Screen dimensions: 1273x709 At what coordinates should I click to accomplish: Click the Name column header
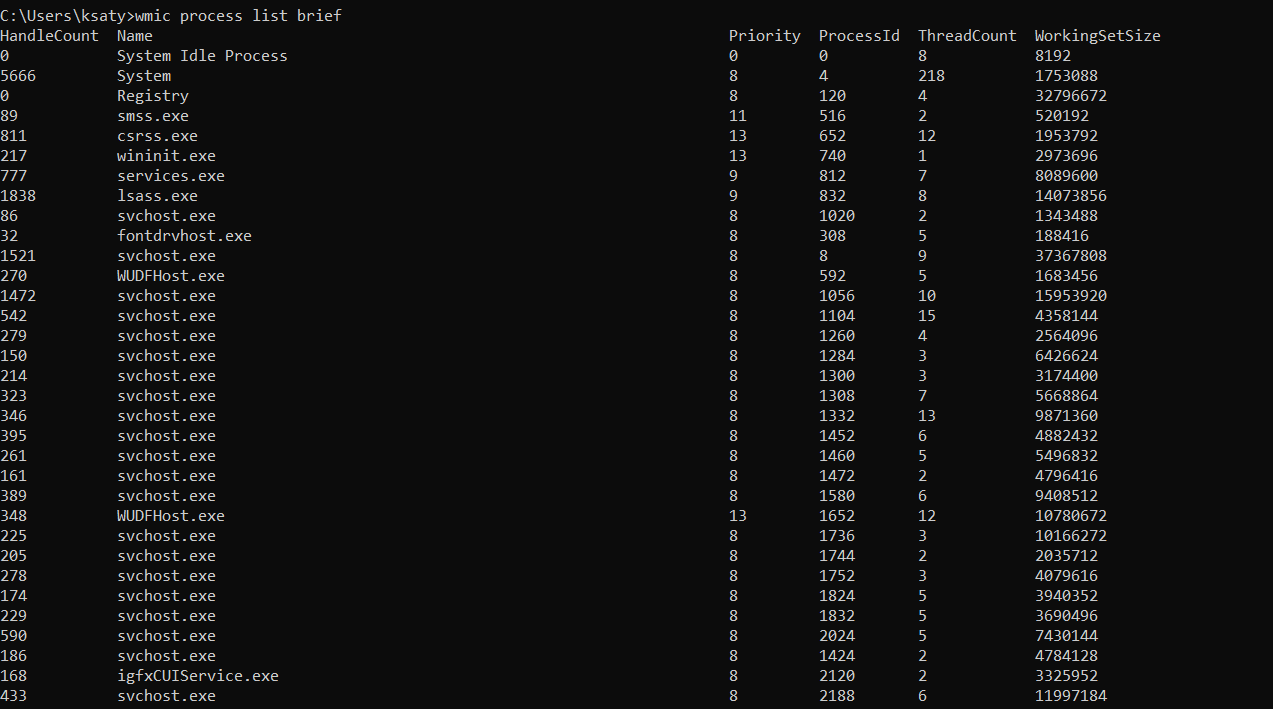point(135,36)
